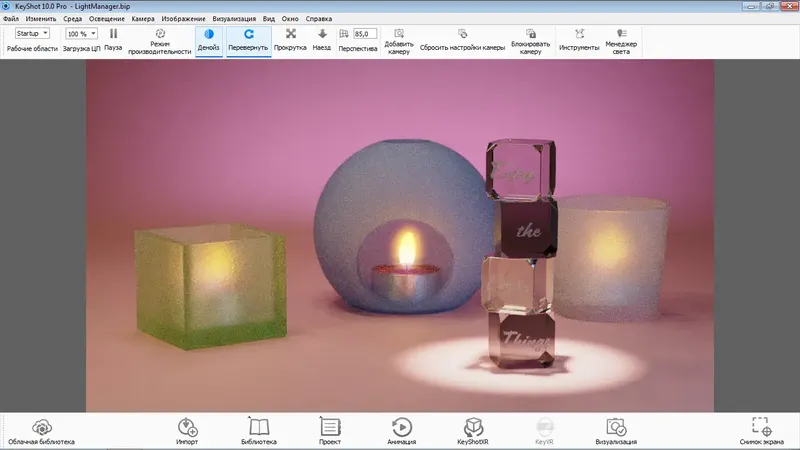
Task: Open the Анимация animation panel
Action: pyautogui.click(x=402, y=431)
